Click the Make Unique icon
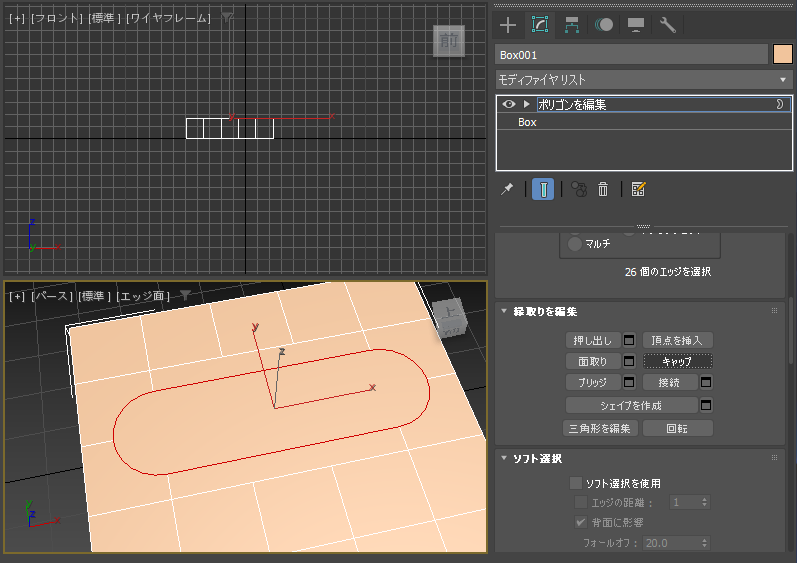 tap(579, 190)
